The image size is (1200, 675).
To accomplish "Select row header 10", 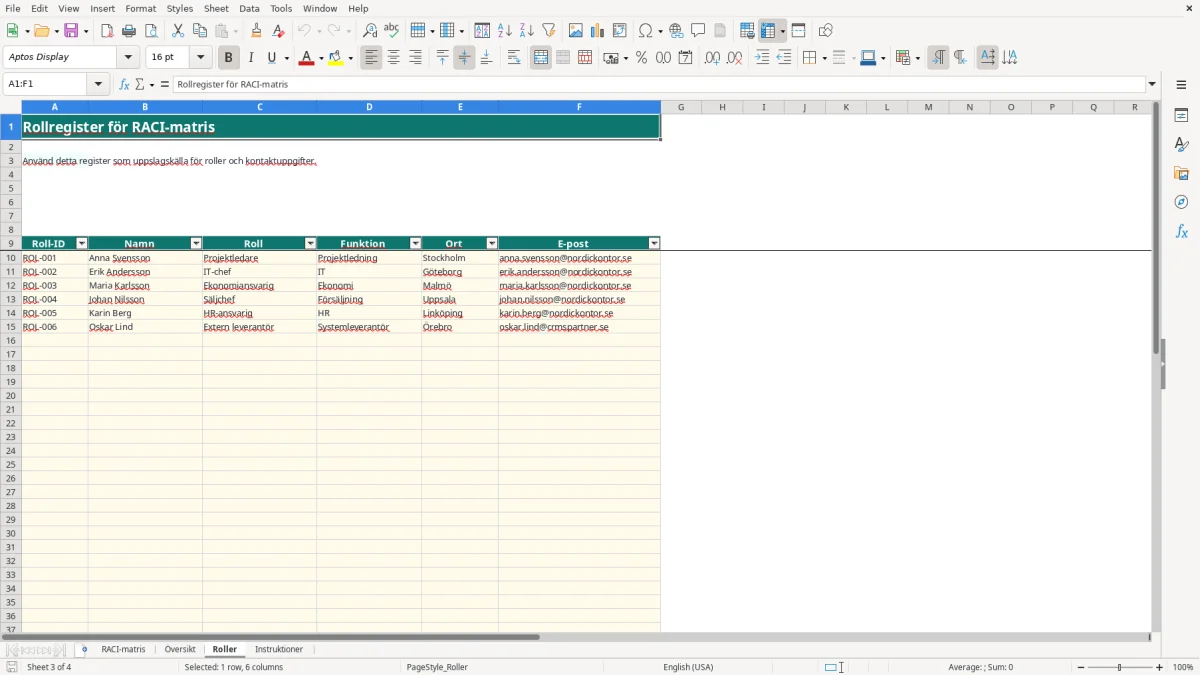I will [11, 258].
